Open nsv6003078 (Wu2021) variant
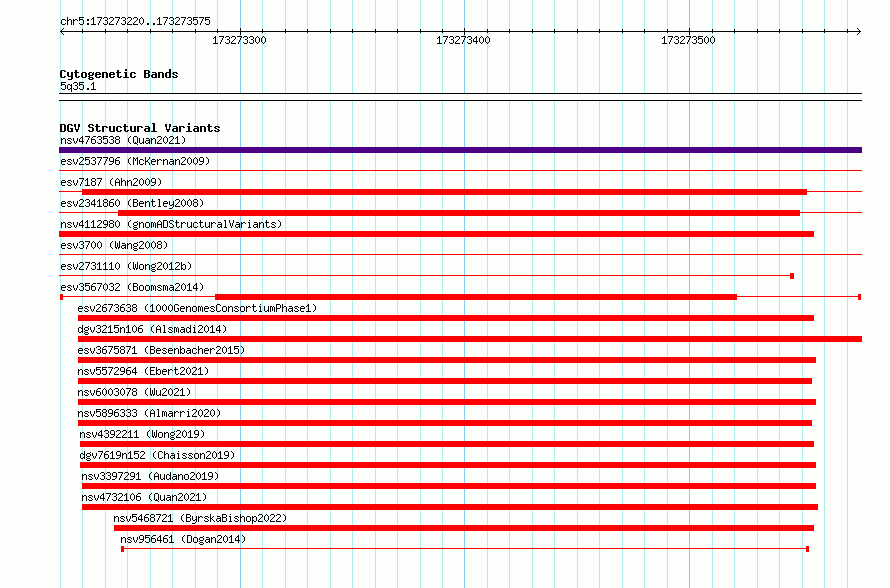Viewport: 890px width, 588px height. [134, 392]
